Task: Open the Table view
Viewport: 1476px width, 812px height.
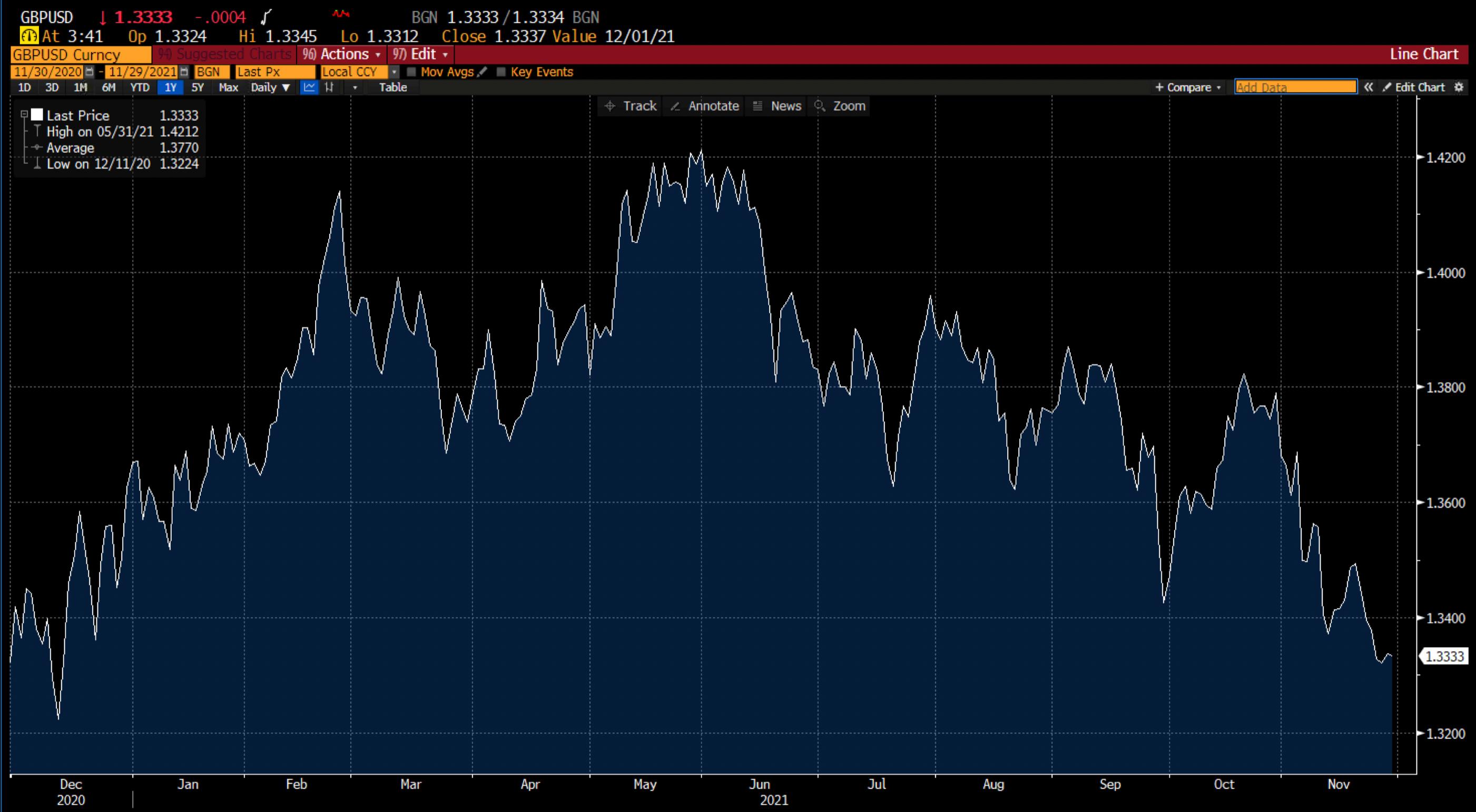Action: (393, 87)
